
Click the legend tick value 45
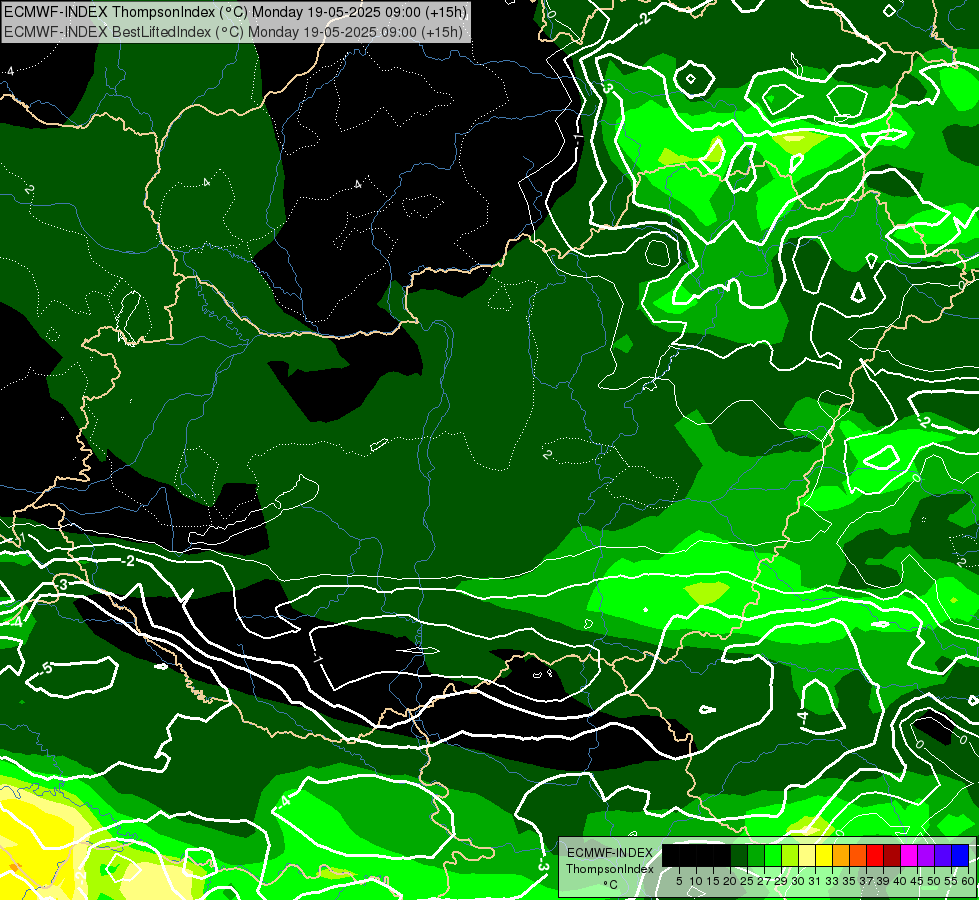click(917, 881)
